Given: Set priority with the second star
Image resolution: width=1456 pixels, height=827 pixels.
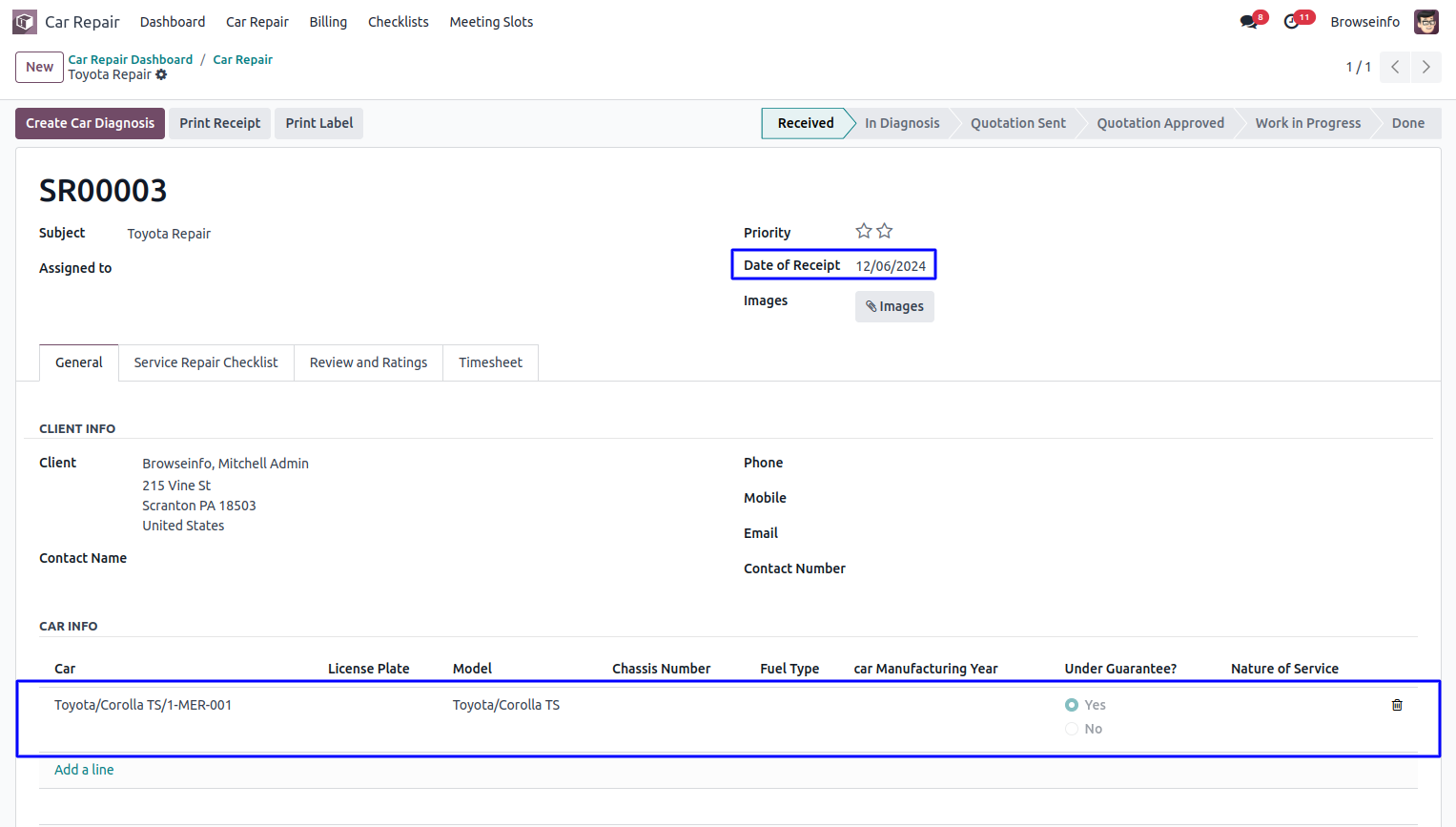Looking at the screenshot, I should [x=885, y=231].
